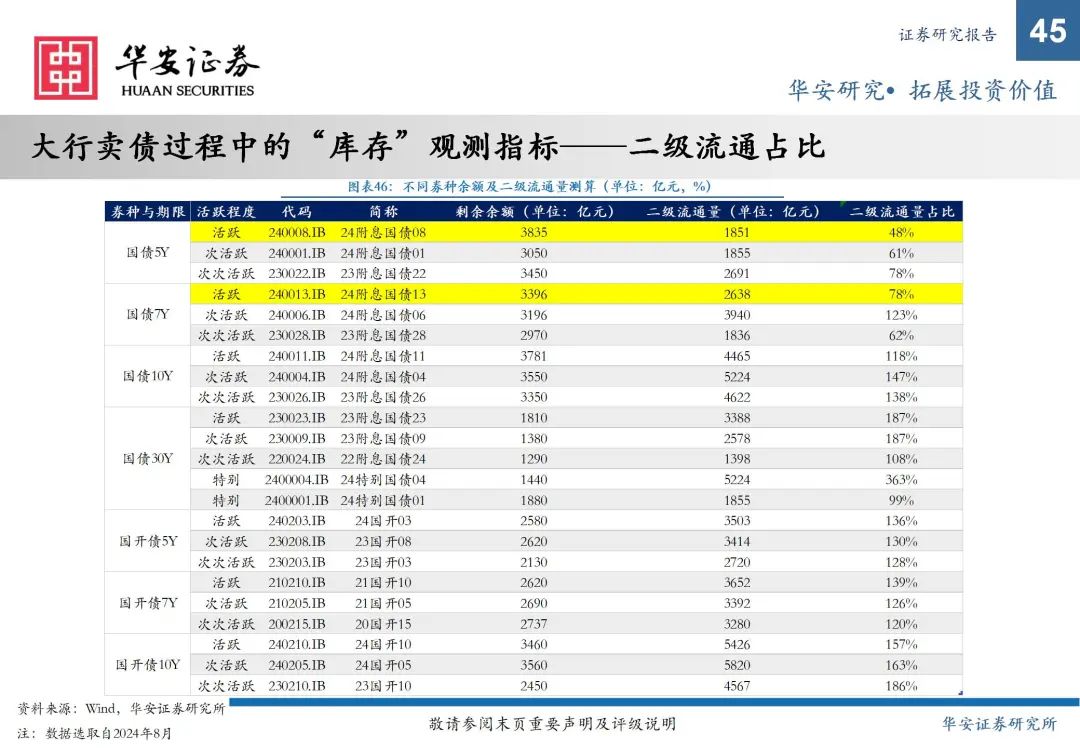Click secondary circulation value 3940
This screenshot has height=748, width=1080.
click(x=736, y=315)
